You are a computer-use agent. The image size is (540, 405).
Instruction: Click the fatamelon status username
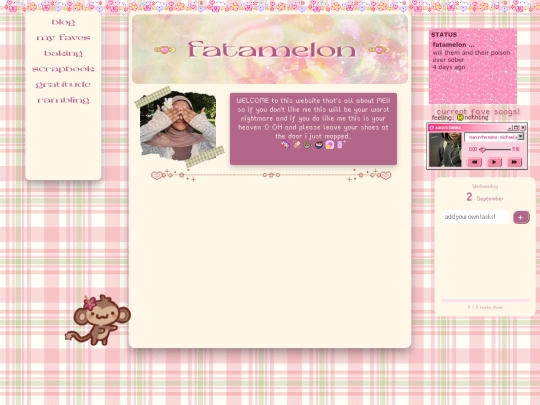[453, 45]
